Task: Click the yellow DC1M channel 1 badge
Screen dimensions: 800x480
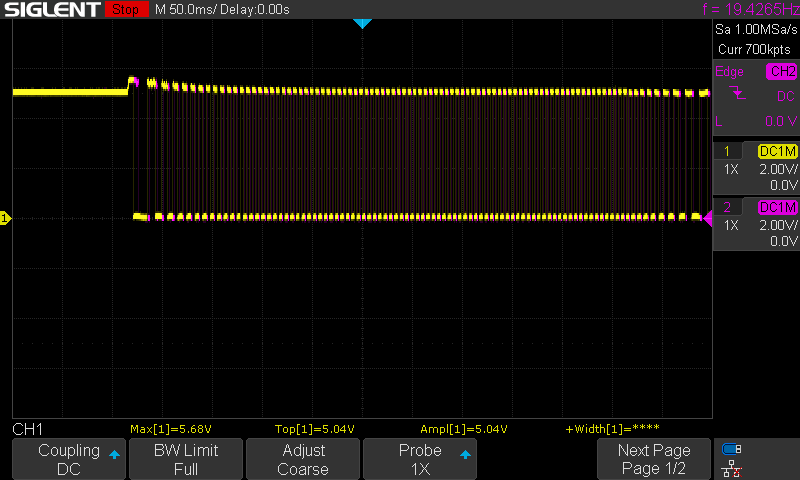Action: pos(778,151)
